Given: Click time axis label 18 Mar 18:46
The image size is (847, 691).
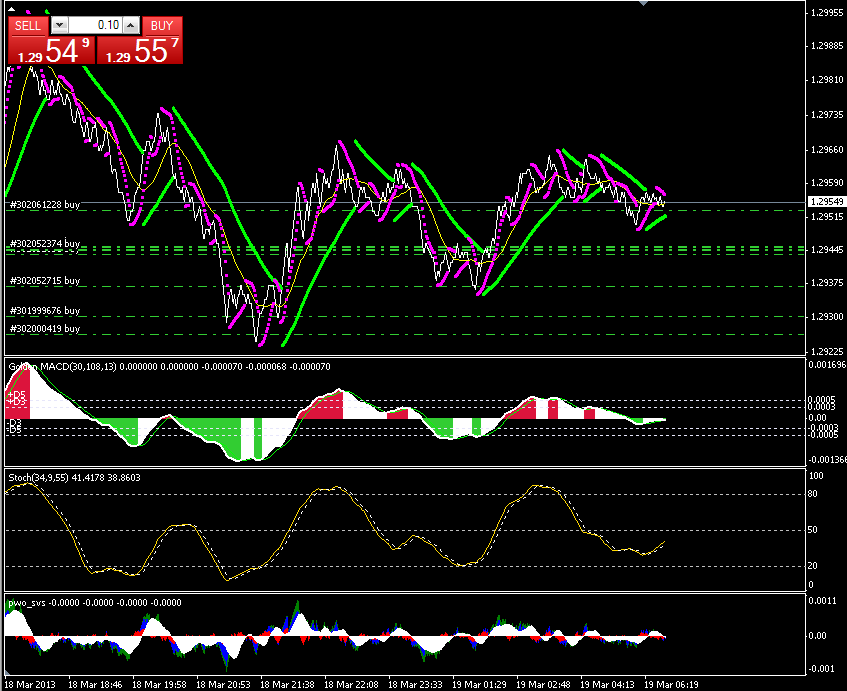Looking at the screenshot, I should coord(95,685).
